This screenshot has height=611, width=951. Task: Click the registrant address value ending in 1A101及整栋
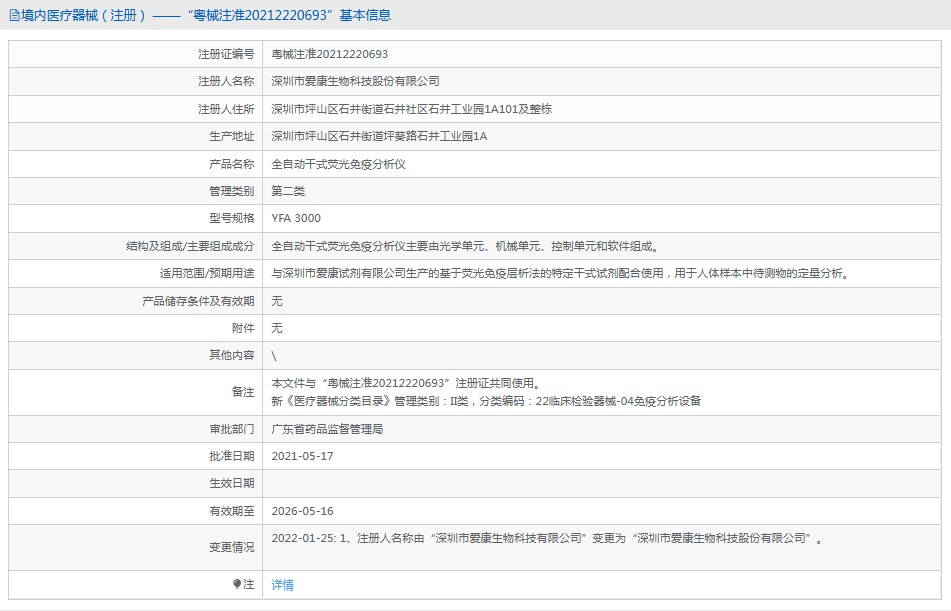[411, 109]
